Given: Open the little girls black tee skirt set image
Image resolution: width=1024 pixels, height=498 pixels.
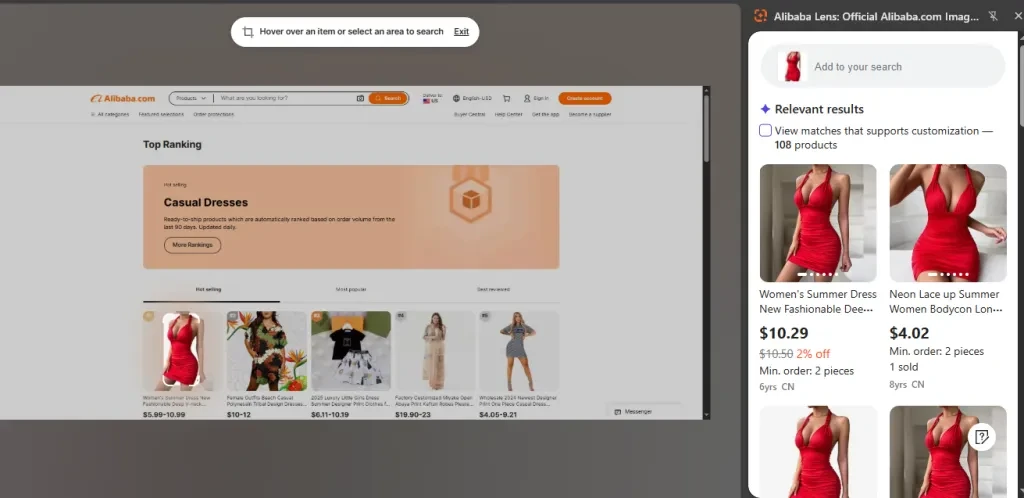Looking at the screenshot, I should tap(351, 350).
